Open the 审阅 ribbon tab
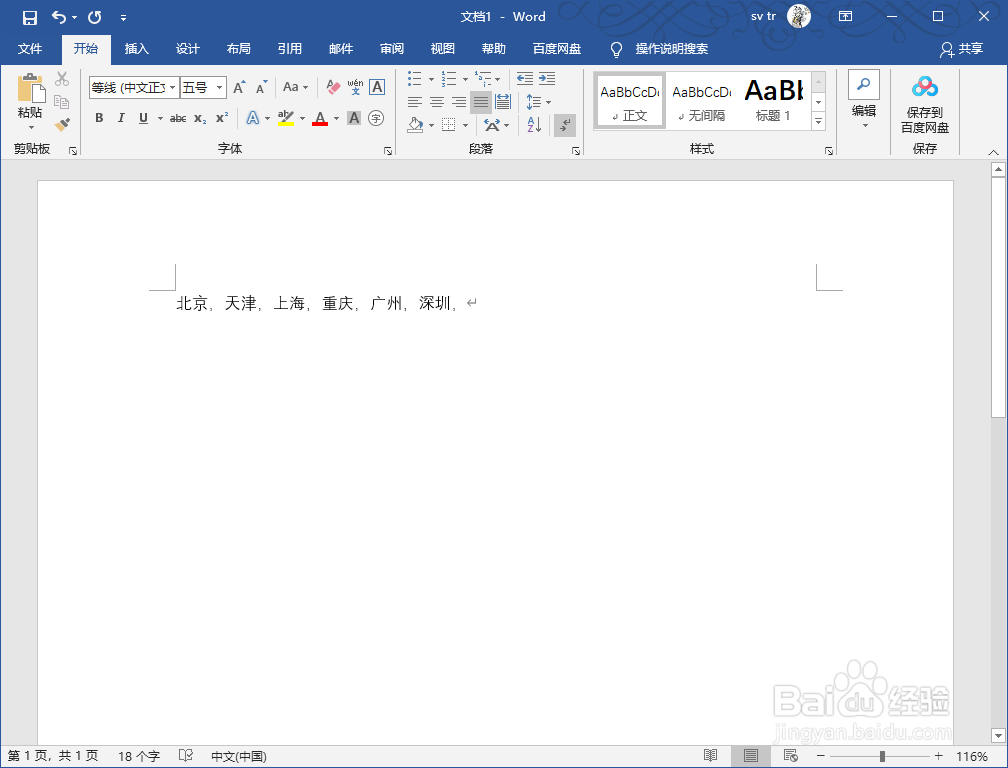Image resolution: width=1008 pixels, height=768 pixels. pos(392,49)
